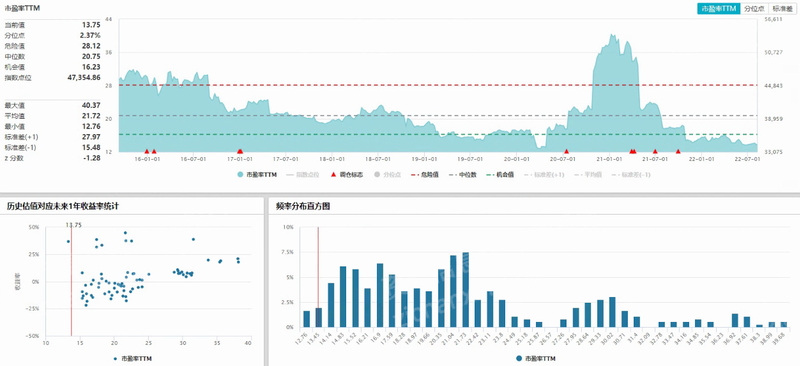This screenshot has width=800, height=366.
Task: Click the Z 分数 value -1.28
Action: click(91, 158)
